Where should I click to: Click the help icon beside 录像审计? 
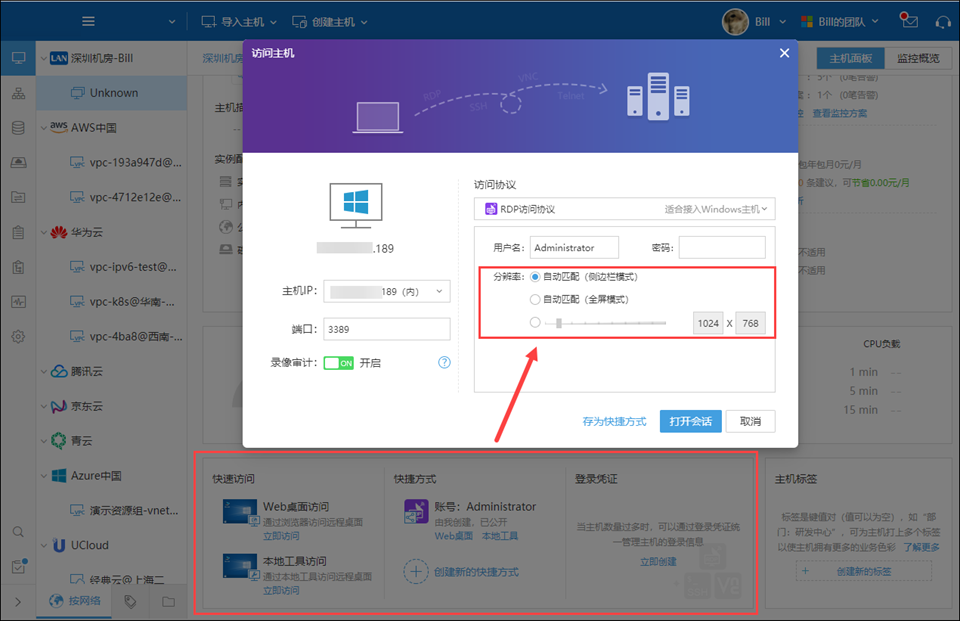coord(445,363)
